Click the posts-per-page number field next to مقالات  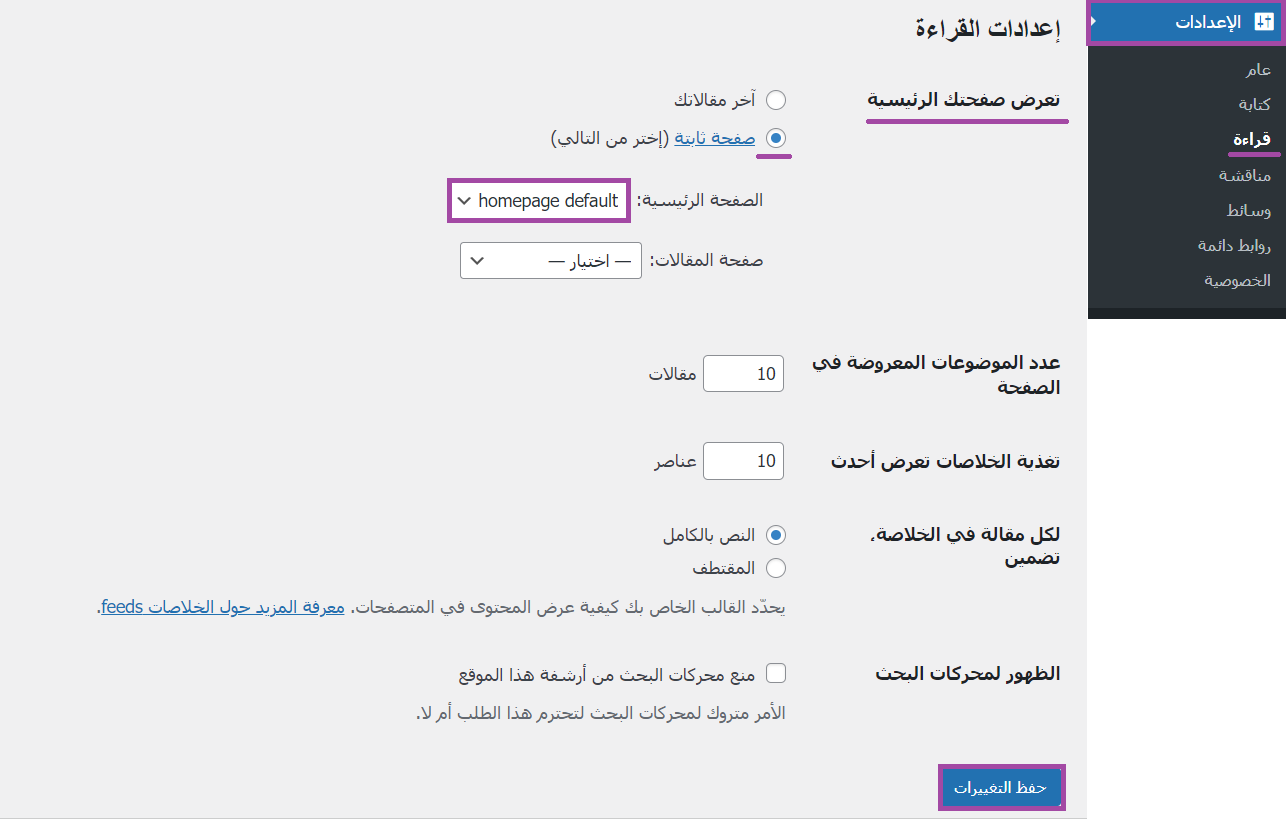tap(743, 374)
